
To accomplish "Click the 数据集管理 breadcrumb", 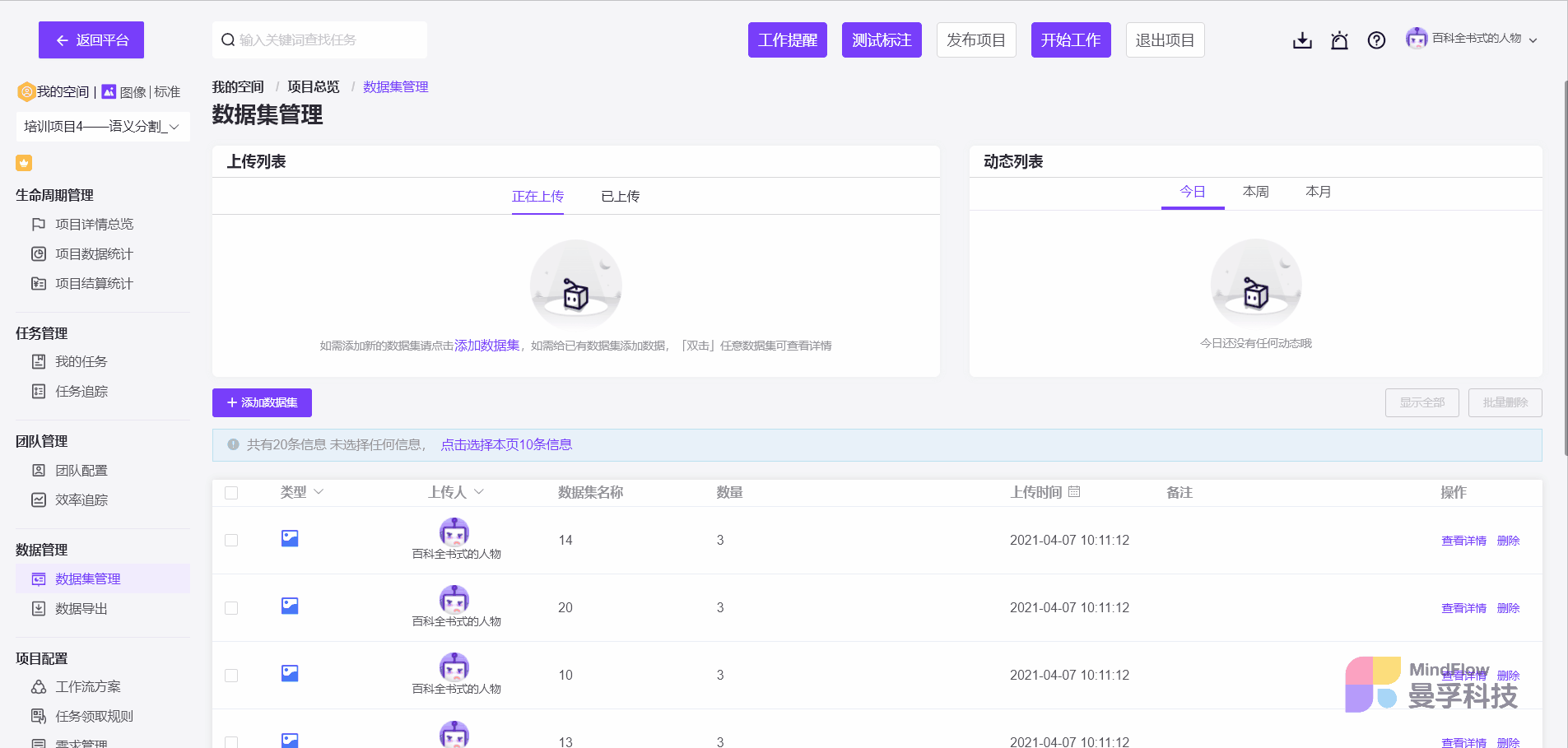I will point(396,86).
